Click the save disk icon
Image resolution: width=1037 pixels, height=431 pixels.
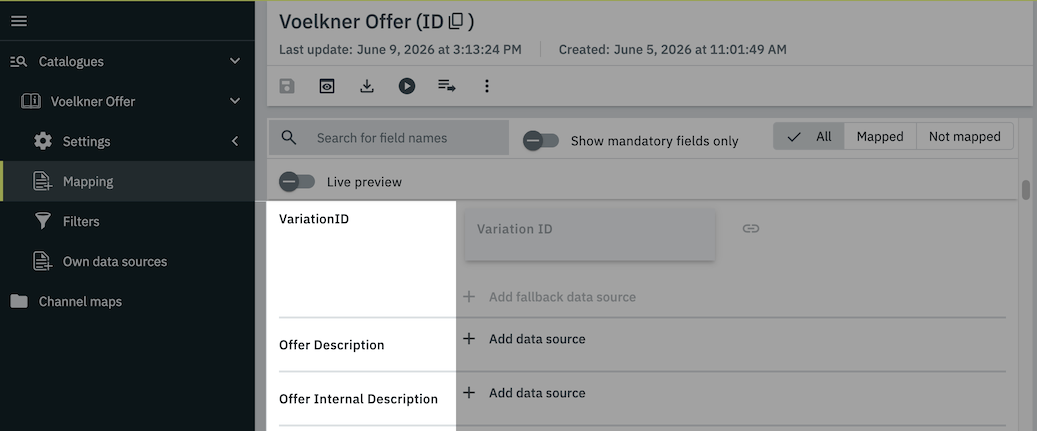pyautogui.click(x=287, y=86)
